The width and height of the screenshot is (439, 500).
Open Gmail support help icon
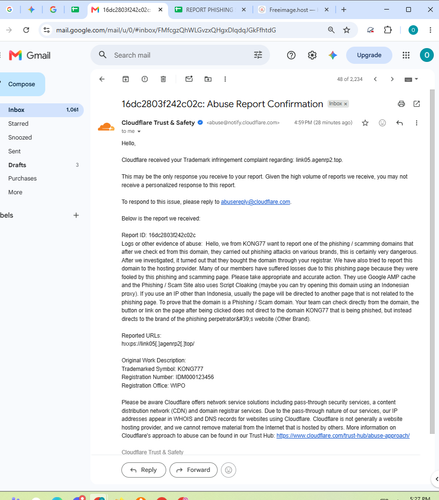[x=291, y=55]
